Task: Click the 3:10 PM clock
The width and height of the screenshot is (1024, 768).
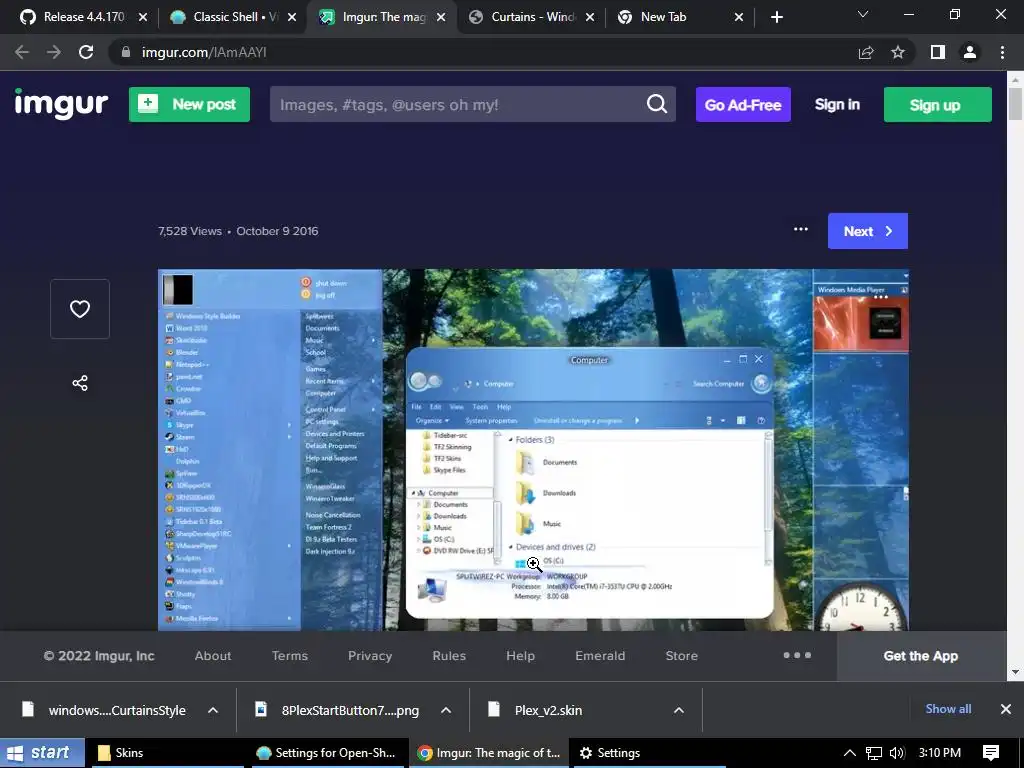Action: pyautogui.click(x=940, y=753)
